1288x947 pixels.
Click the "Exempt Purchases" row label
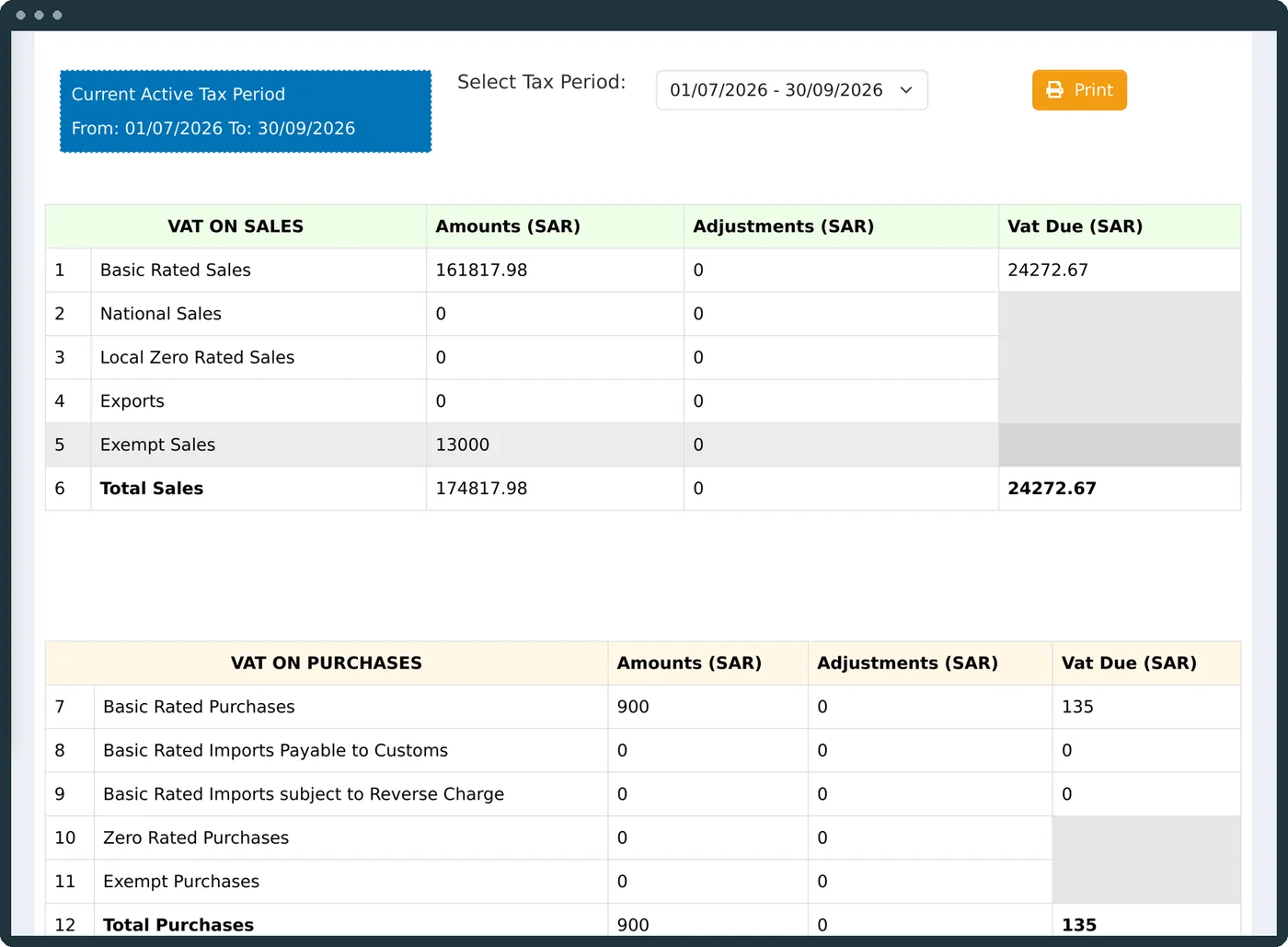click(181, 882)
